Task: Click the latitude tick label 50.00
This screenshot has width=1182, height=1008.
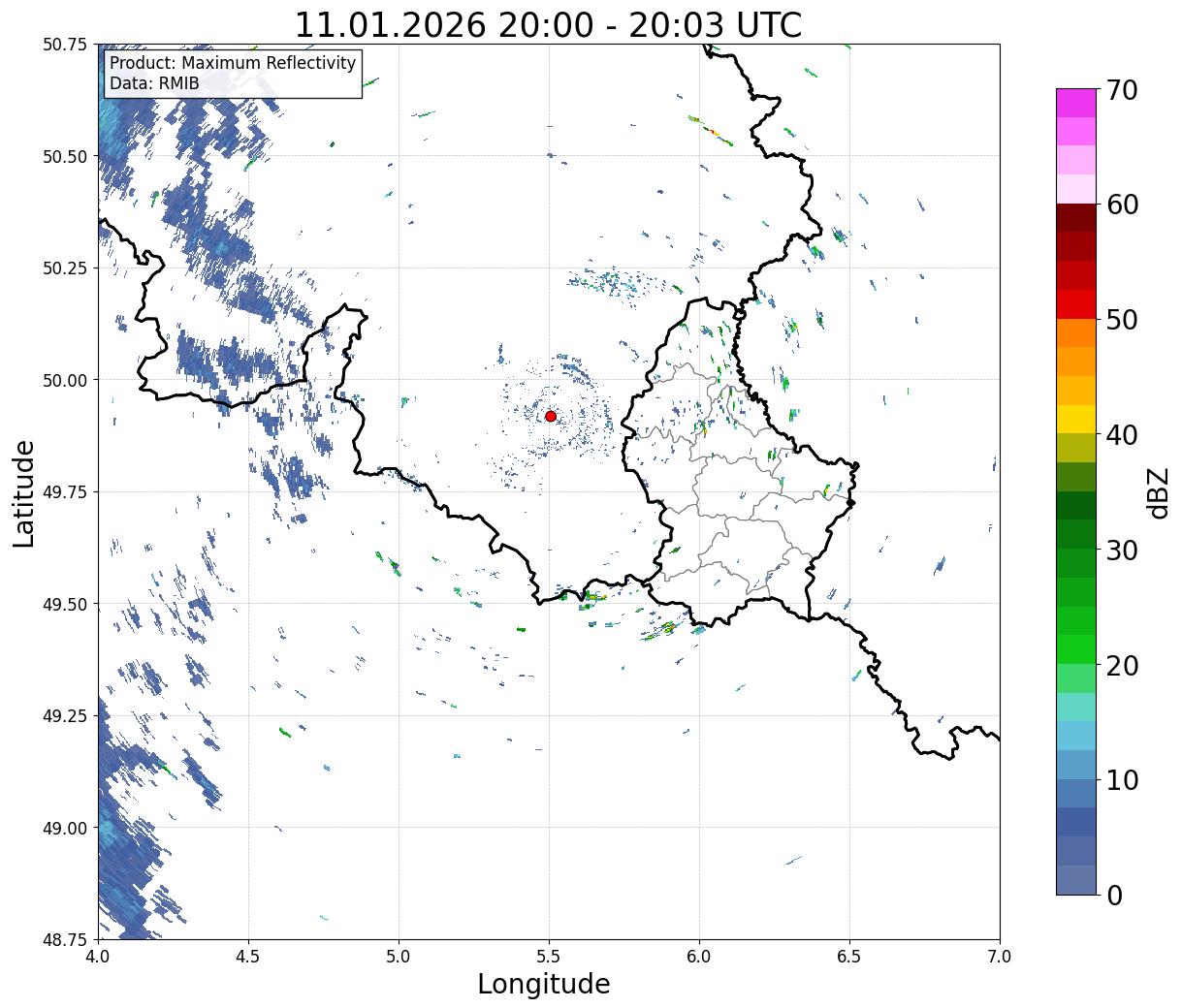Action: tap(65, 380)
